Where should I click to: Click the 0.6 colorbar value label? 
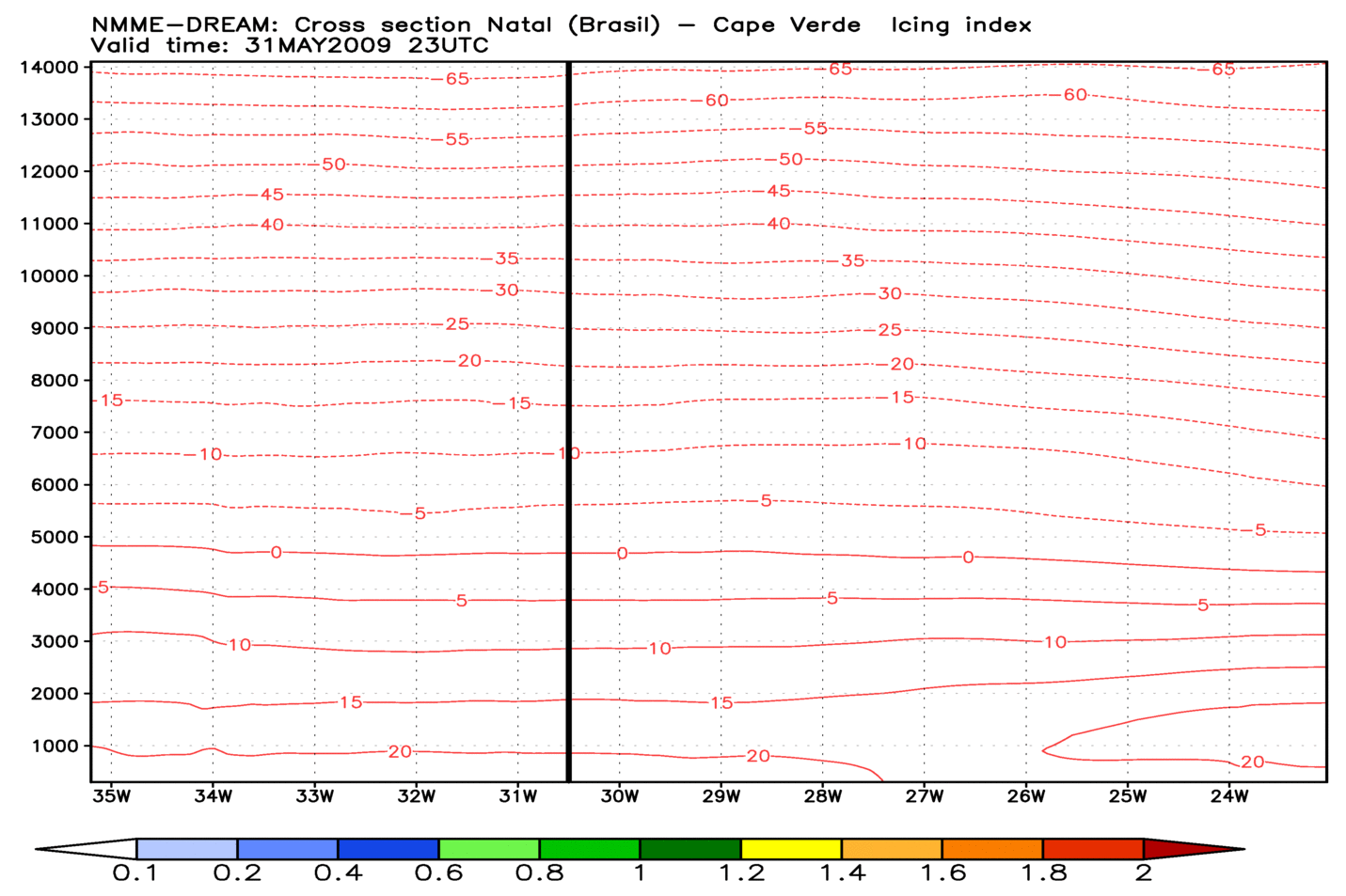(x=438, y=873)
